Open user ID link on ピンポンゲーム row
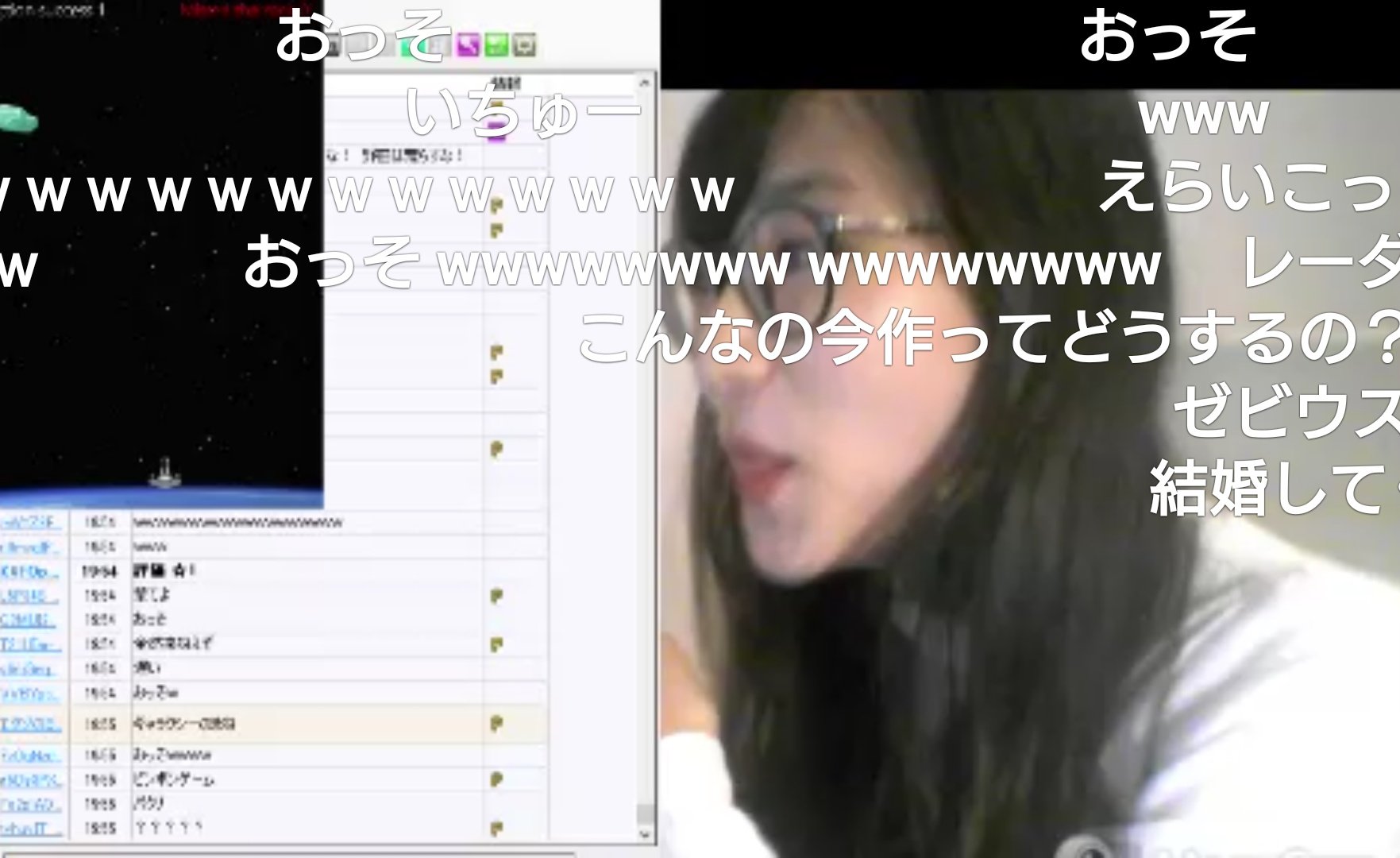1400x858 pixels. tap(30, 779)
